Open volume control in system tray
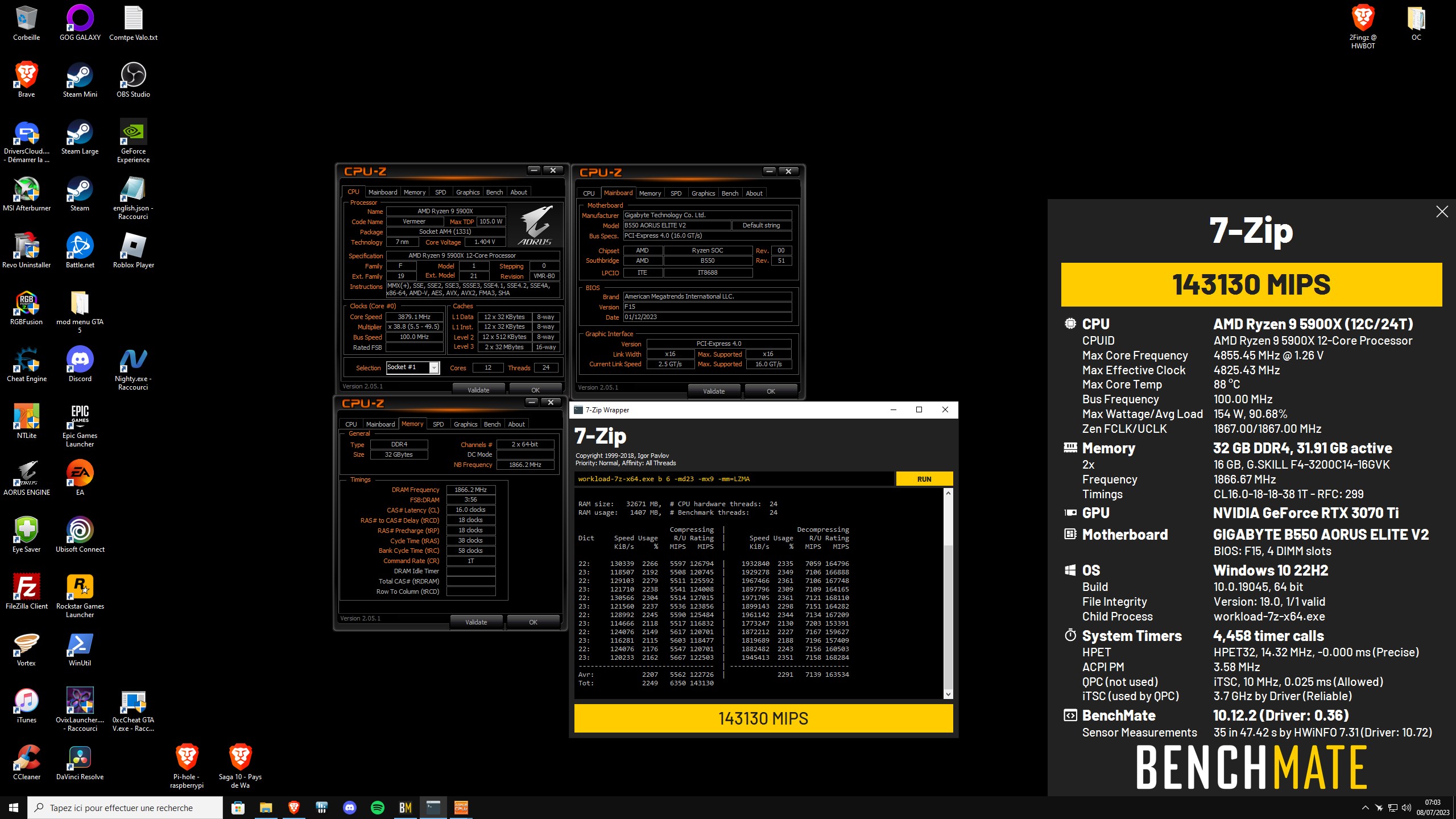The height and width of the screenshot is (819, 1456). pyautogui.click(x=1407, y=808)
